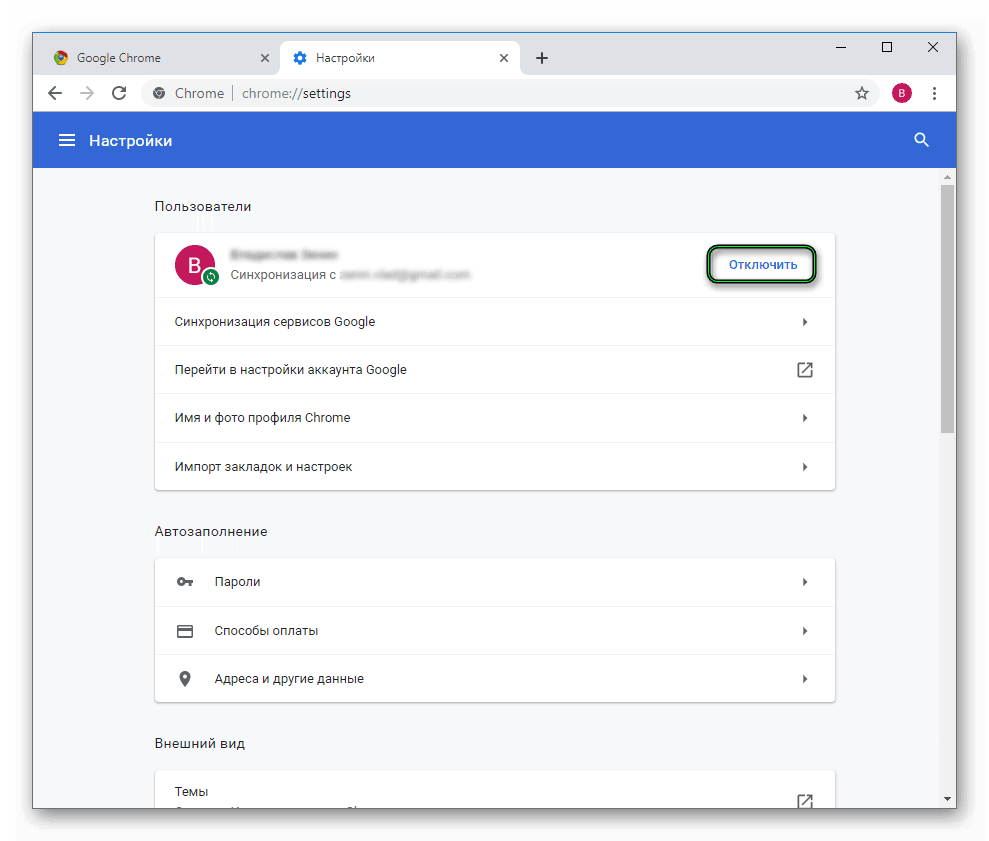Click the key icon next to Пароли
Screen dimensions: 989x841
(185, 582)
